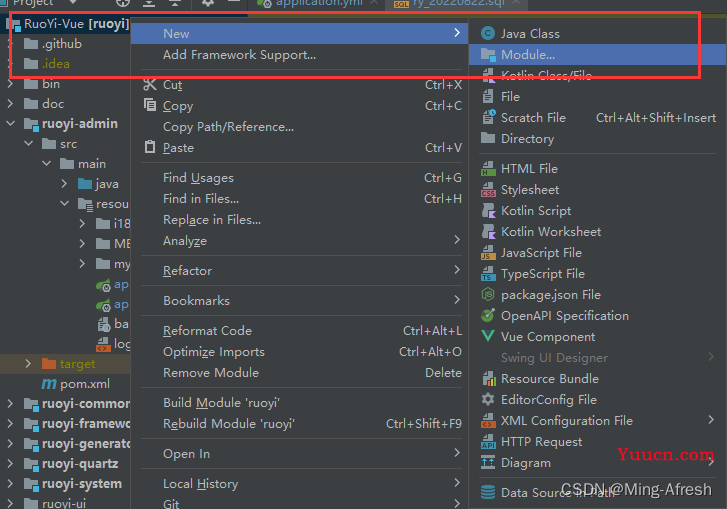The image size is (727, 509).
Task: Select the ruoyi-quartz module in tree
Action: tap(79, 464)
